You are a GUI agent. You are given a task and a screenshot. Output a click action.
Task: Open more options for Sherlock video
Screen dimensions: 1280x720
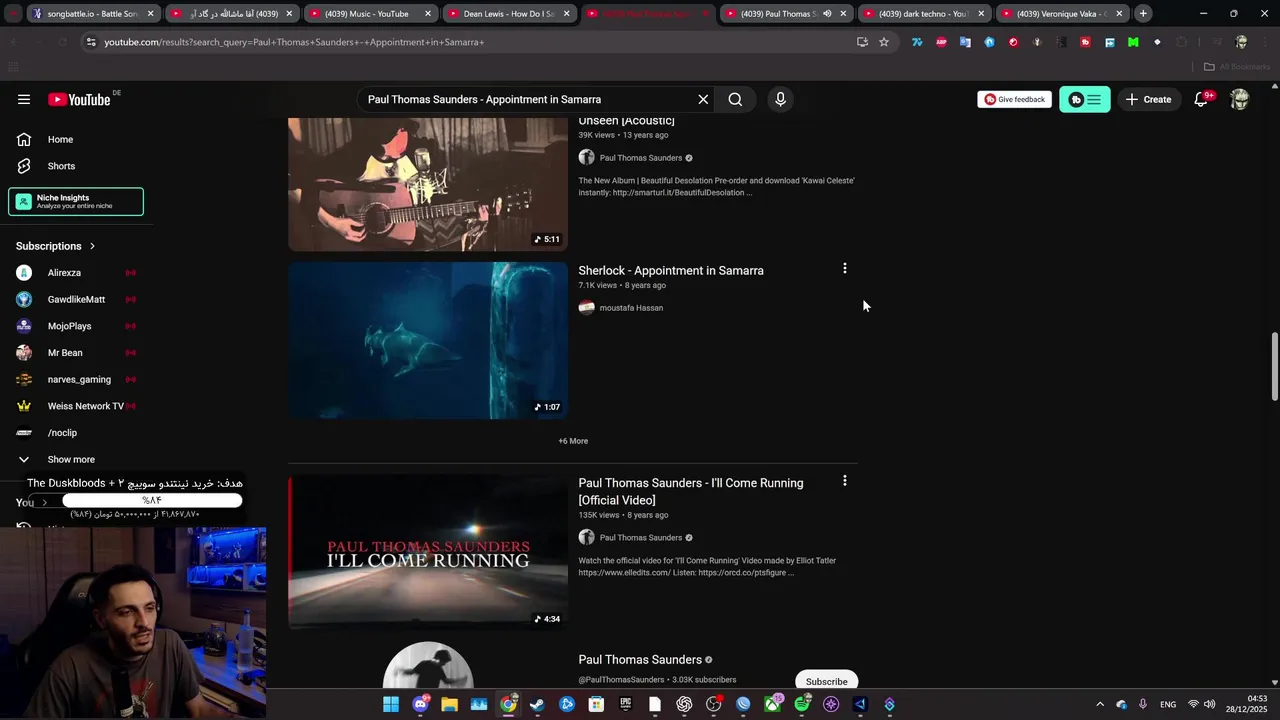[845, 269]
